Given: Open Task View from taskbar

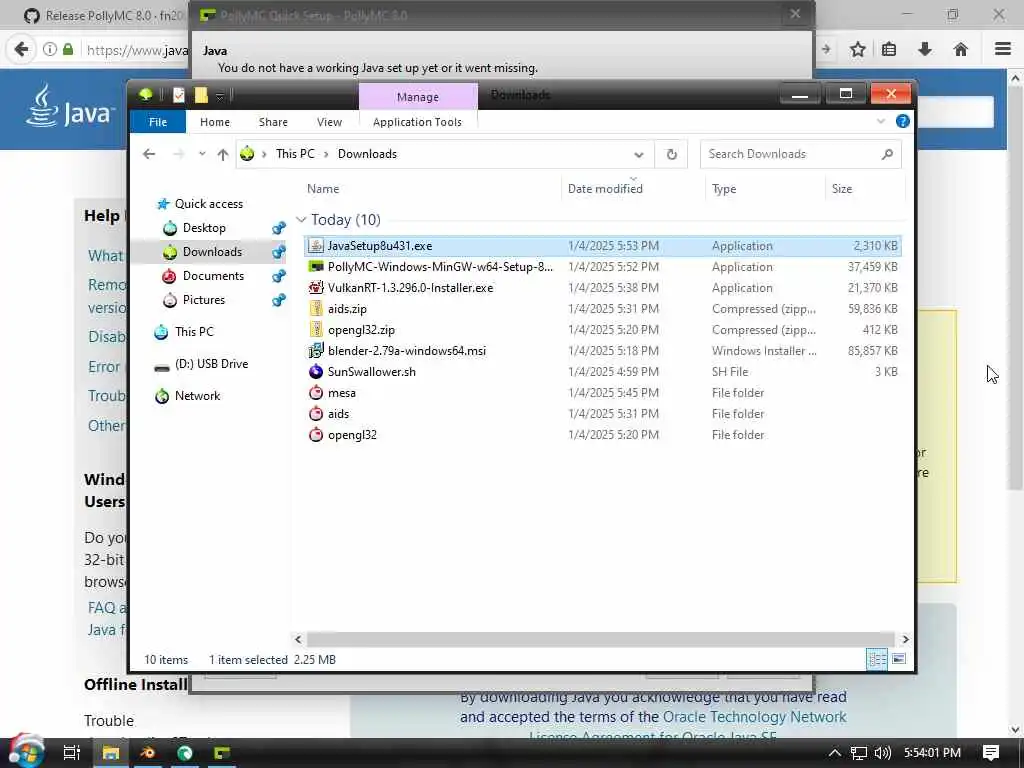Looking at the screenshot, I should click(72, 753).
